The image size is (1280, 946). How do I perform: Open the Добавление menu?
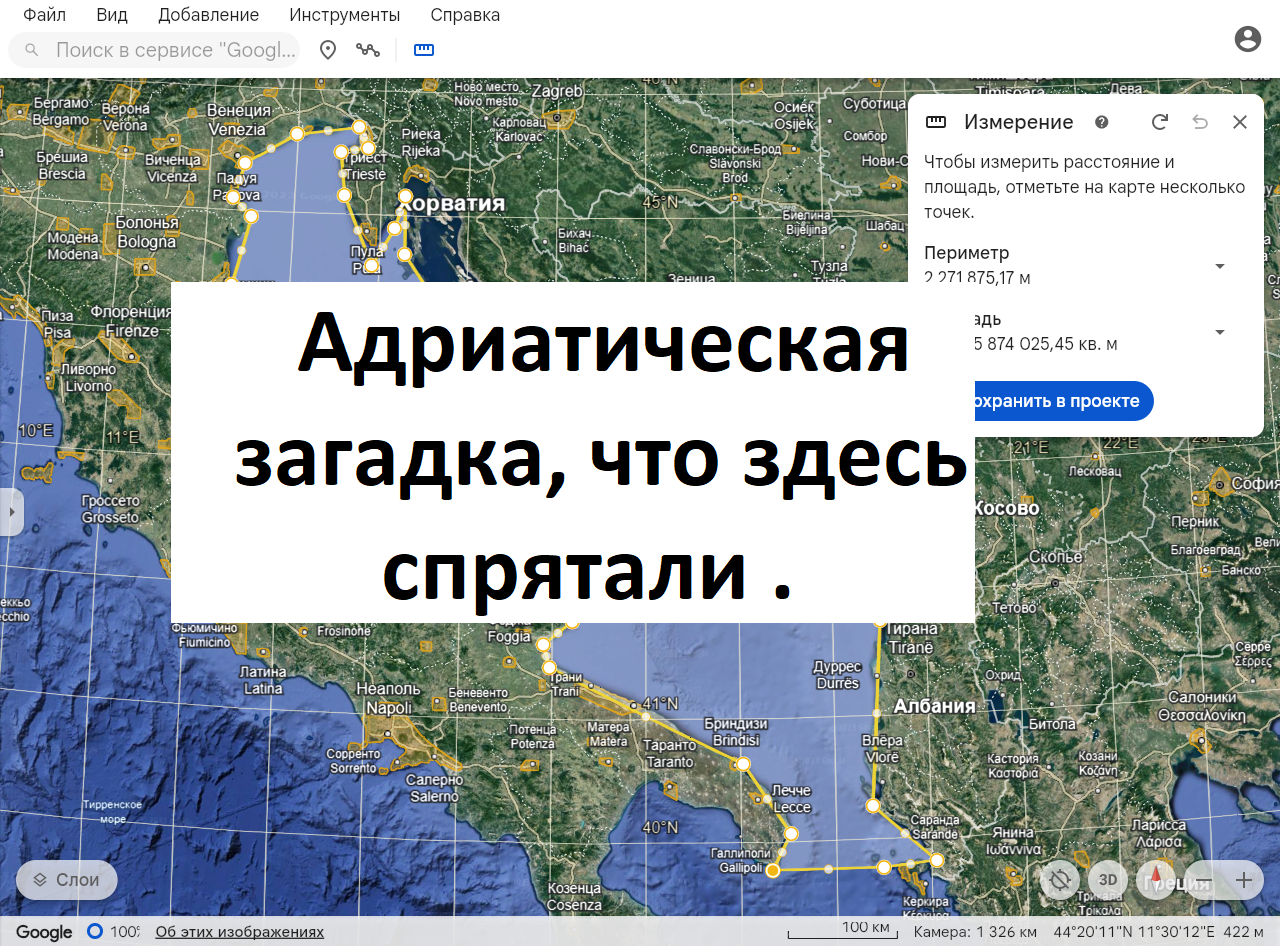pyautogui.click(x=208, y=15)
